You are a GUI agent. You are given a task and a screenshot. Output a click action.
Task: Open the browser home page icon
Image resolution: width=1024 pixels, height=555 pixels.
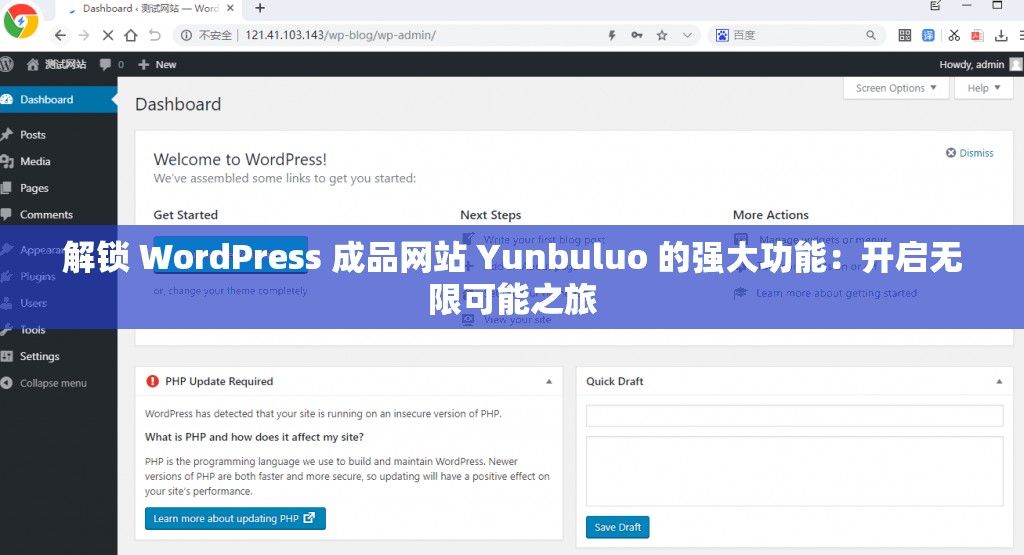point(131,35)
